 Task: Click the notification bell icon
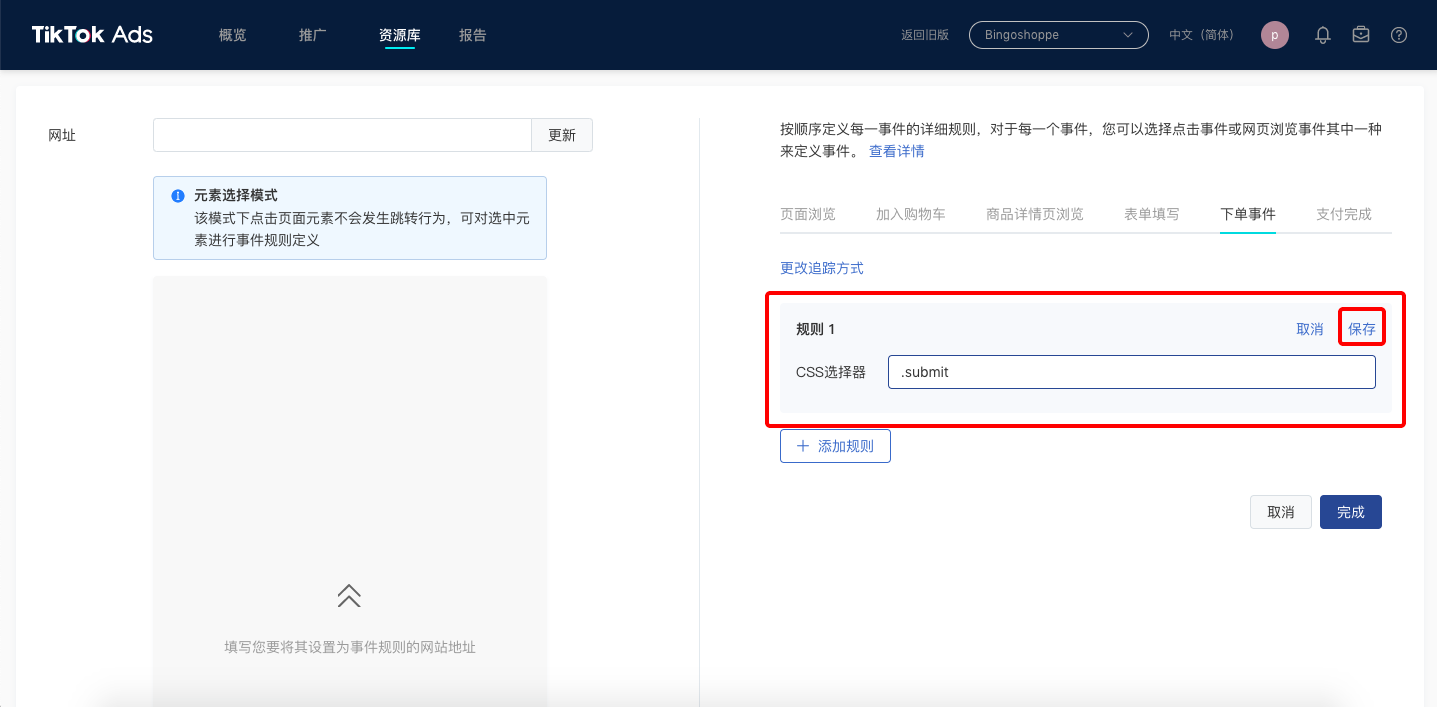[1323, 35]
